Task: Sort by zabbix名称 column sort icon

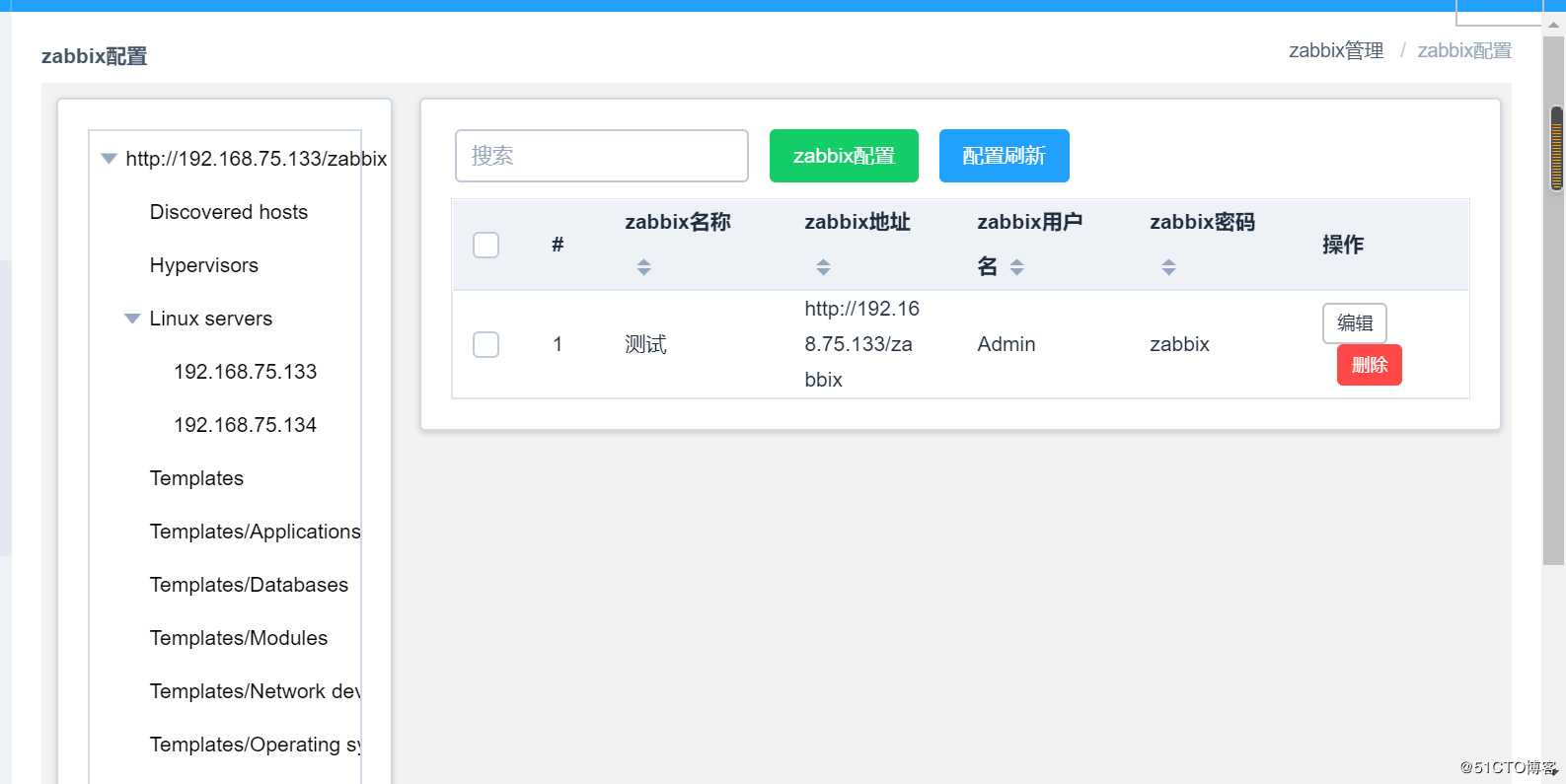Action: pyautogui.click(x=643, y=266)
